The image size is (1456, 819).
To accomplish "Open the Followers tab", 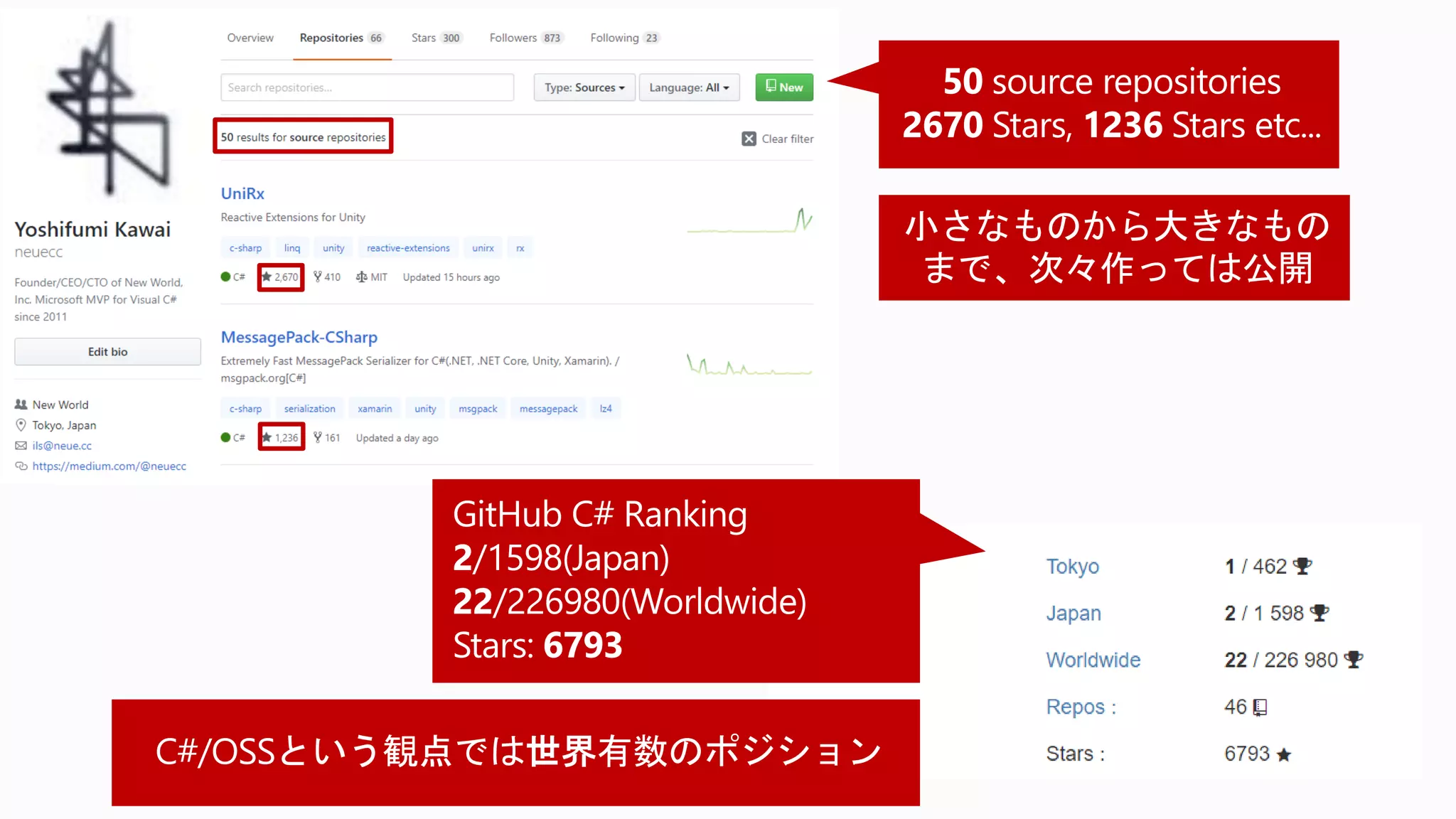I will (x=525, y=38).
